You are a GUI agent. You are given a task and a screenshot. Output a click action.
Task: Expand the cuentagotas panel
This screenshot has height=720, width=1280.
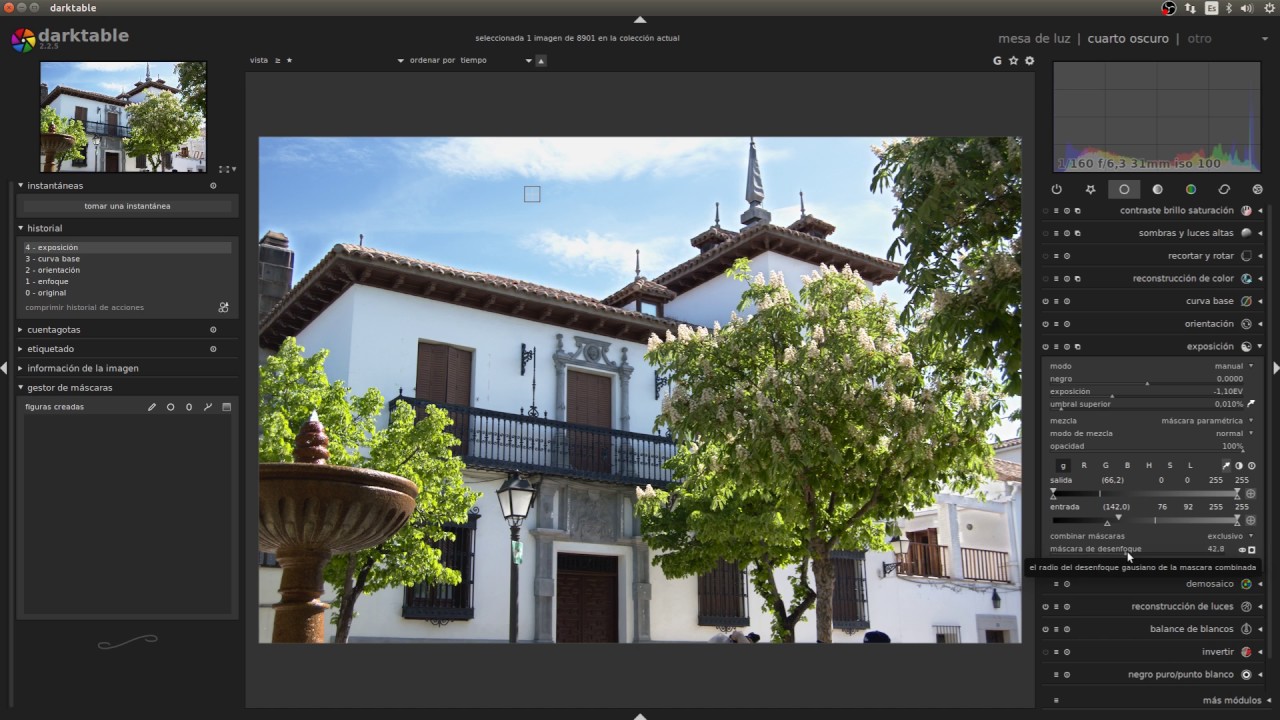click(21, 329)
